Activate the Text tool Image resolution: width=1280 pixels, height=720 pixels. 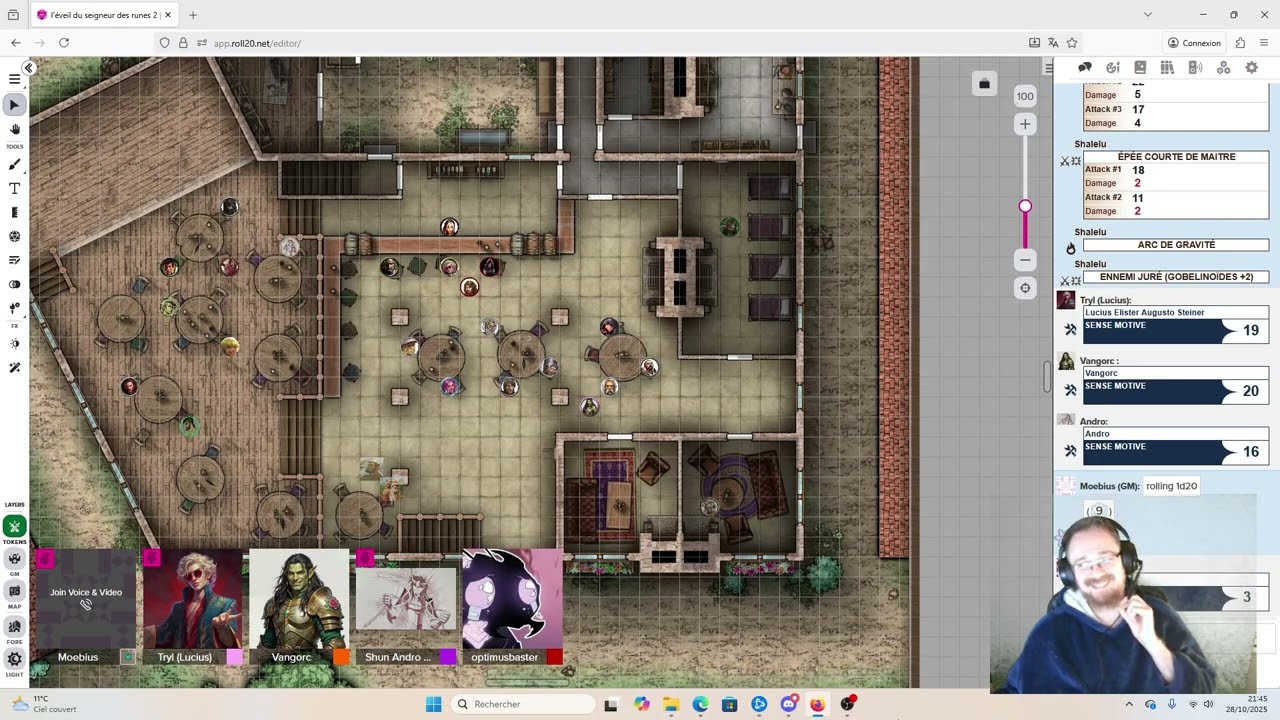tap(15, 189)
